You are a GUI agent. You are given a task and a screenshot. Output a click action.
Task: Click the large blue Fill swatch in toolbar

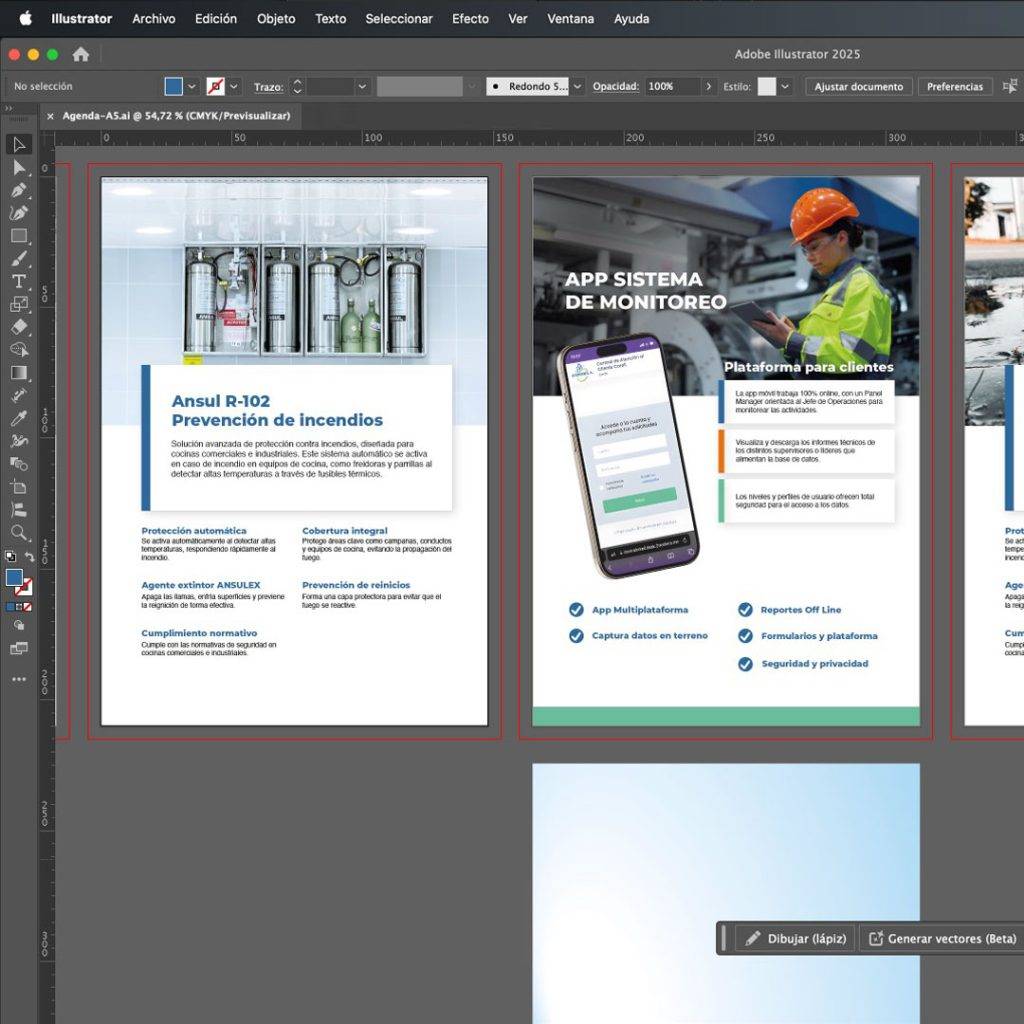14,577
